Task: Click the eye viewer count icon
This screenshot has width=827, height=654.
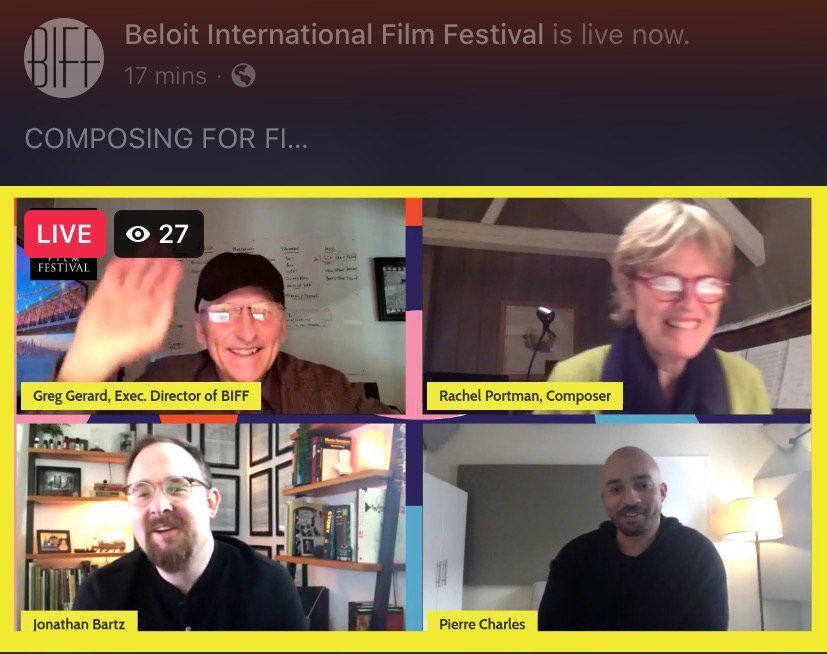Action: [x=138, y=234]
